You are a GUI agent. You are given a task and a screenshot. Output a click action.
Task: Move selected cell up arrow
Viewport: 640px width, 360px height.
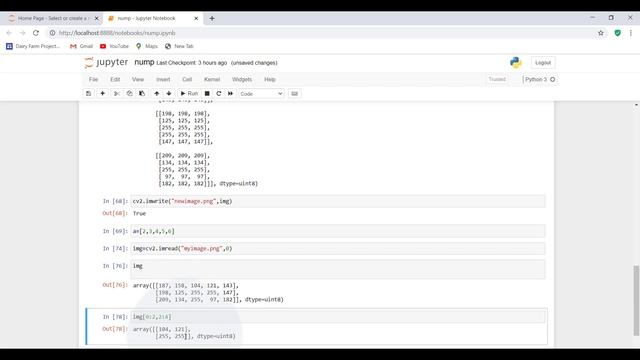pos(156,93)
